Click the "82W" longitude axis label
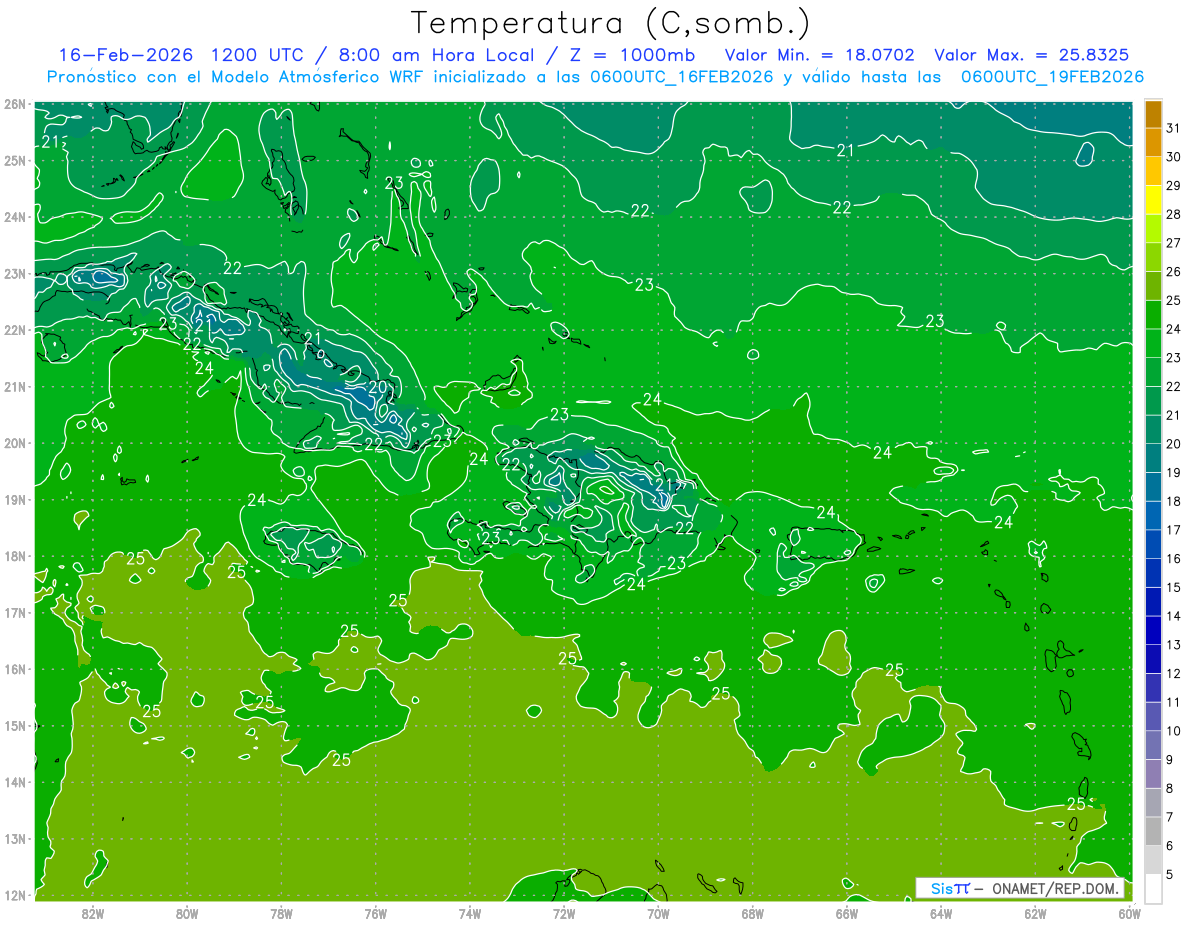 pos(93,914)
